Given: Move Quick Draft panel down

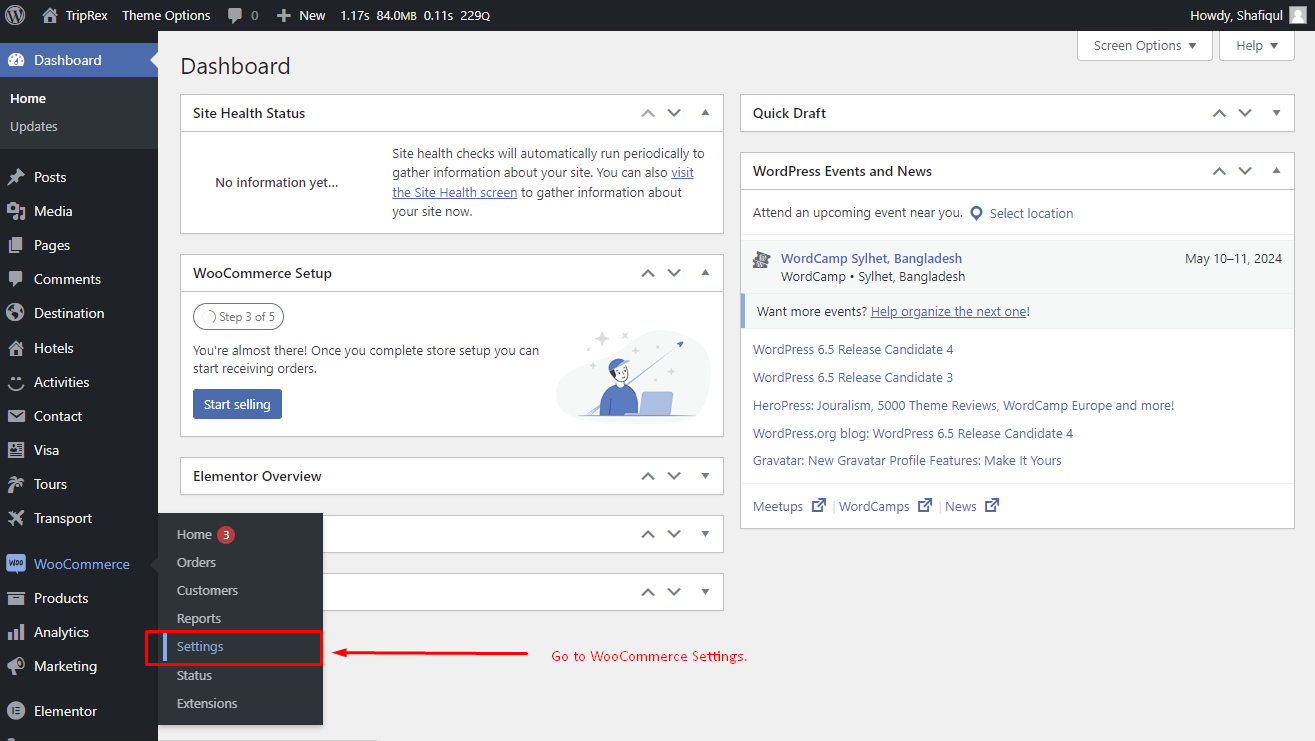Looking at the screenshot, I should tap(1245, 113).
